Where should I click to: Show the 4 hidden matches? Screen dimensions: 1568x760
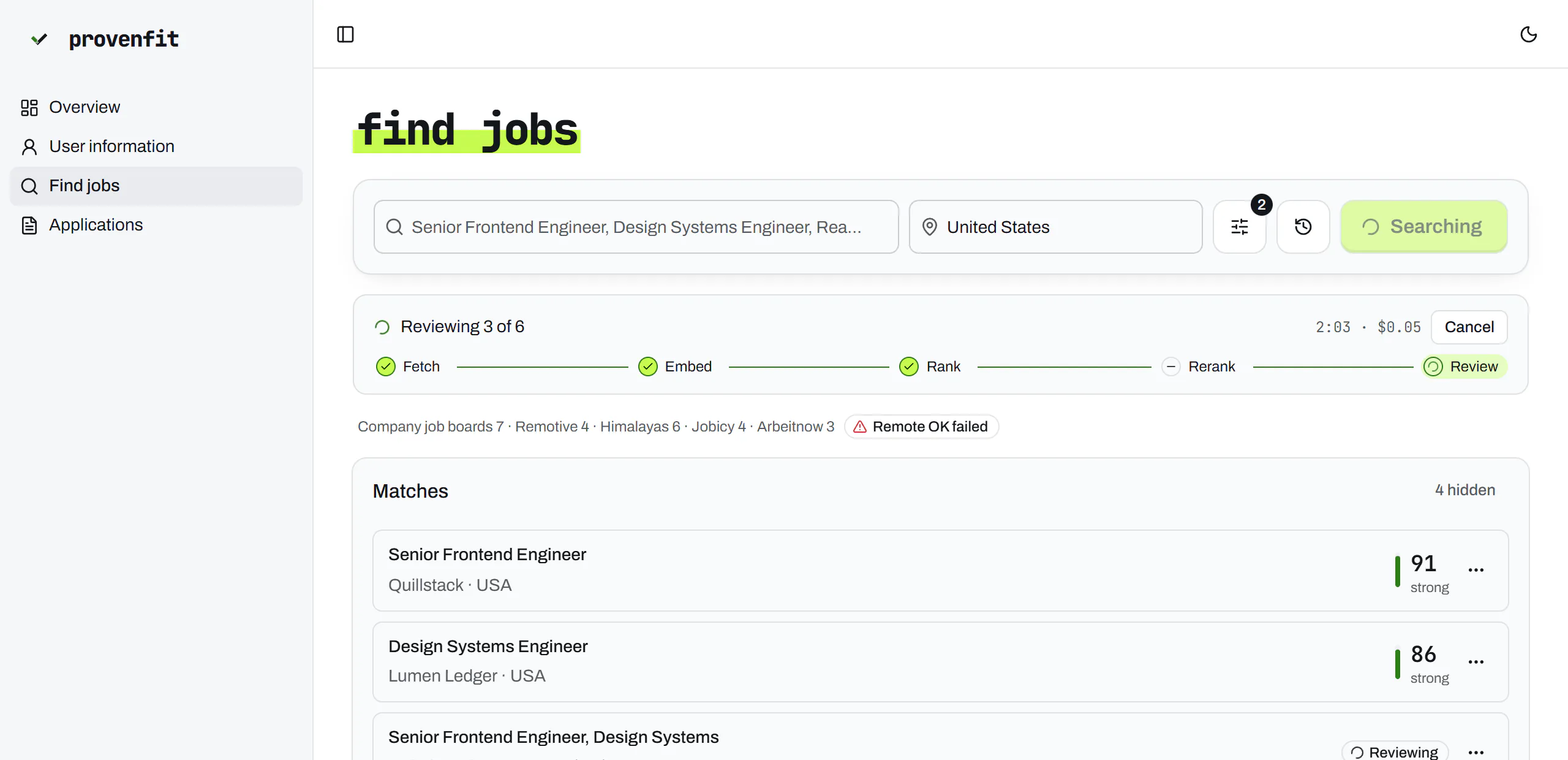pyautogui.click(x=1465, y=490)
